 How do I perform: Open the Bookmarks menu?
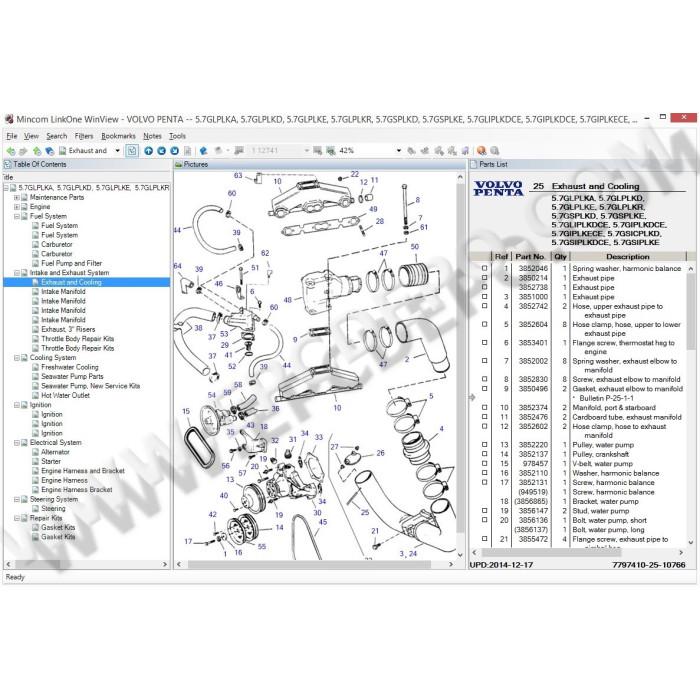(118, 136)
